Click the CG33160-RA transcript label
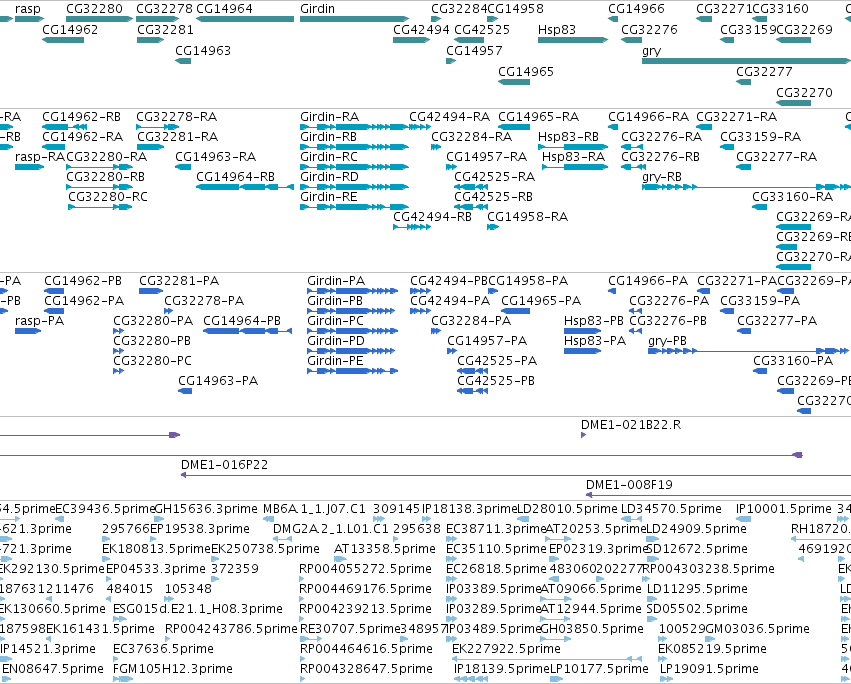 (x=792, y=197)
